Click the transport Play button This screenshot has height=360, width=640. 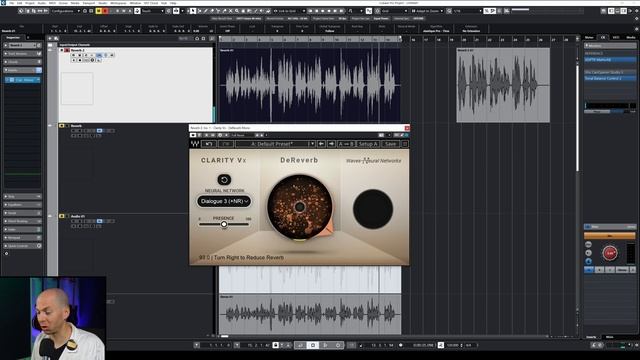coord(325,345)
